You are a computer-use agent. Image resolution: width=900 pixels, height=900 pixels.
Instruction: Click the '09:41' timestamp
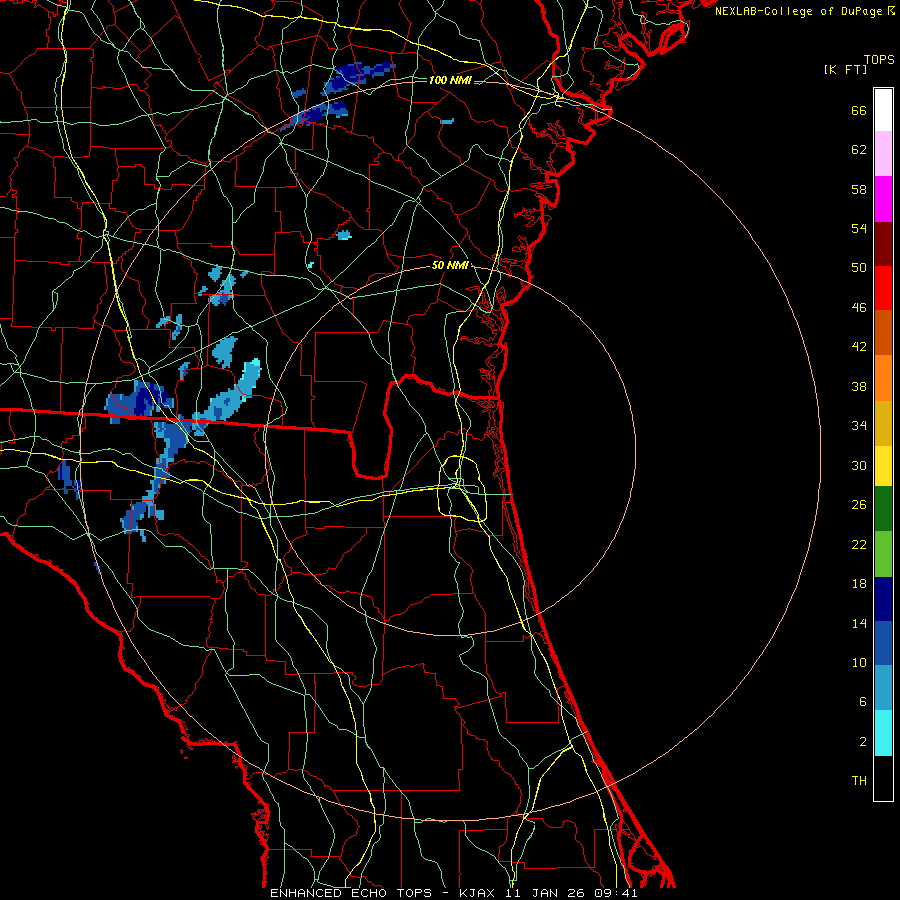[x=616, y=893]
